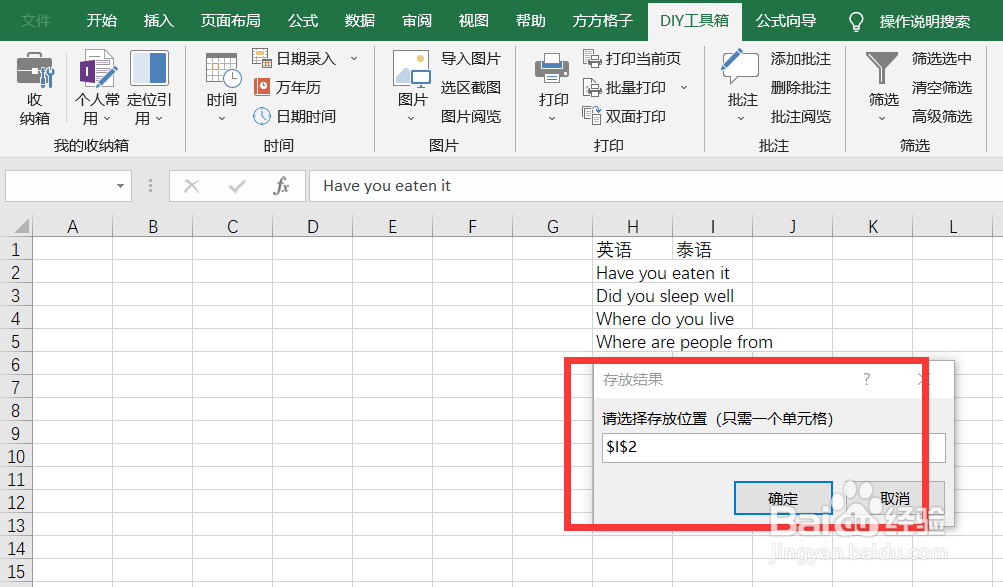The image size is (1003, 587).
Task: Click the formula bar text field
Action: click(x=656, y=186)
